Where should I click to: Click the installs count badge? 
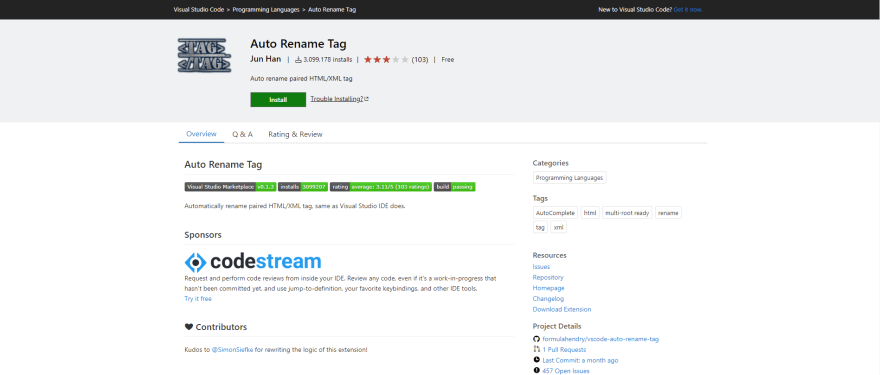pyautogui.click(x=303, y=187)
